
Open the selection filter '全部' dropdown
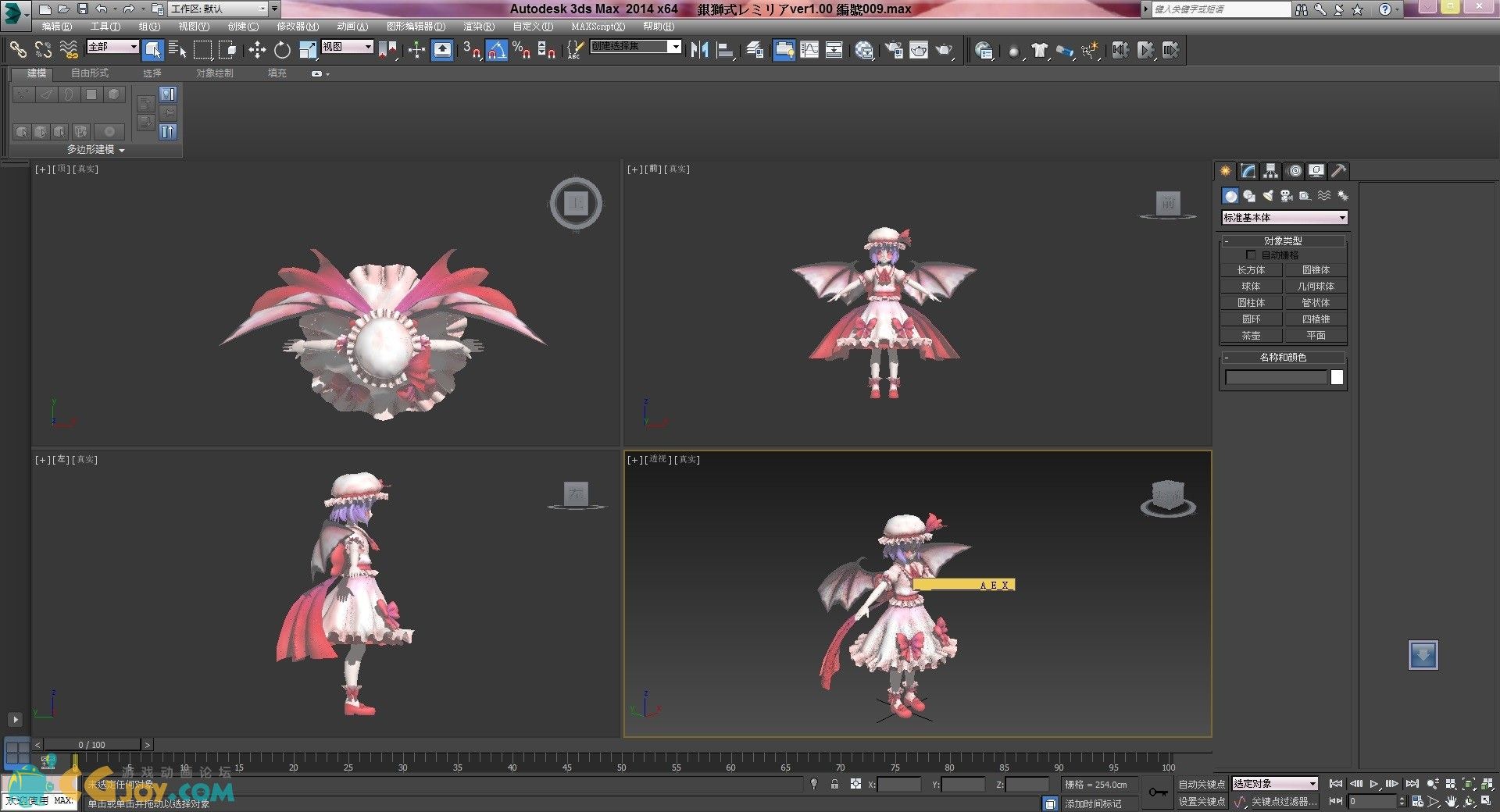[112, 47]
